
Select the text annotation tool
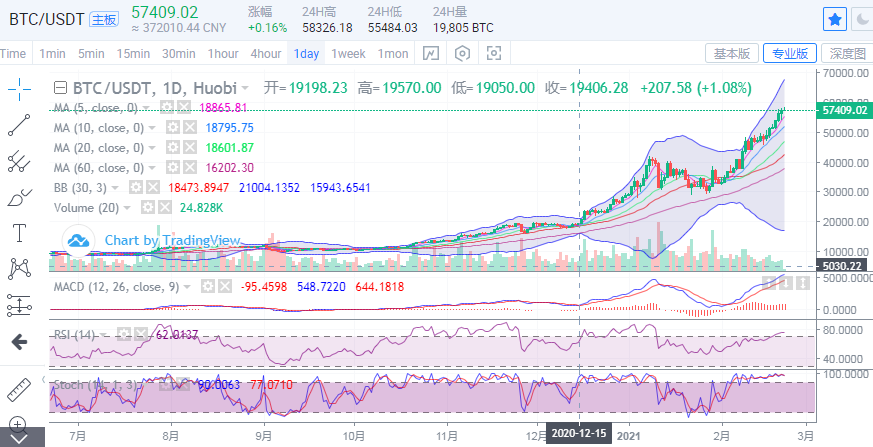(19, 233)
